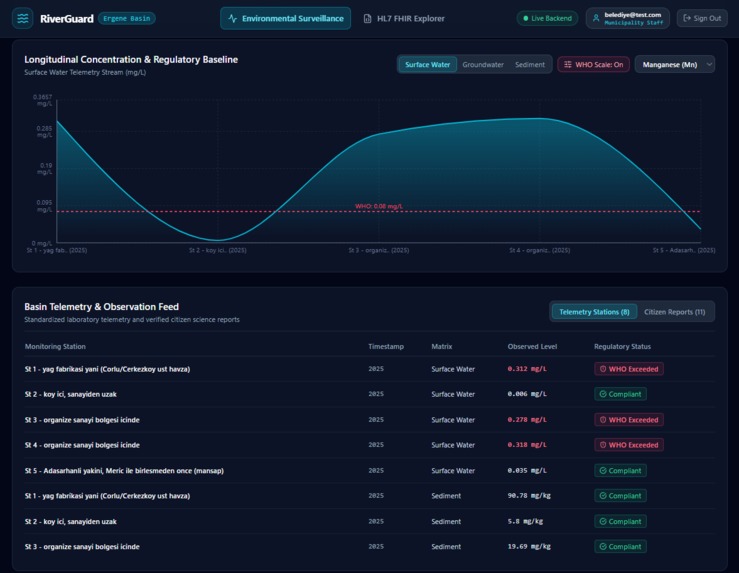
Task: Open the belediye@test.com user profile
Action: pos(628,18)
